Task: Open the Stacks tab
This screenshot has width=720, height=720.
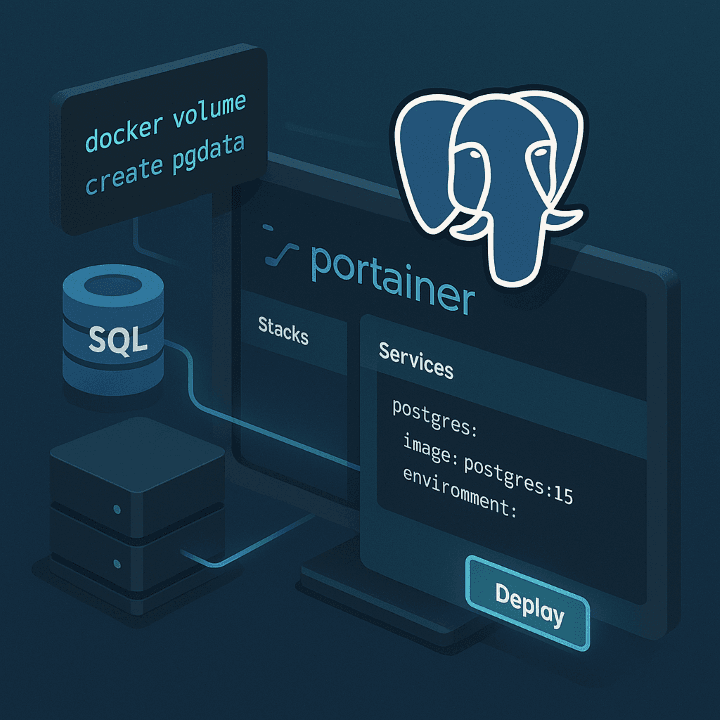Action: click(x=283, y=331)
